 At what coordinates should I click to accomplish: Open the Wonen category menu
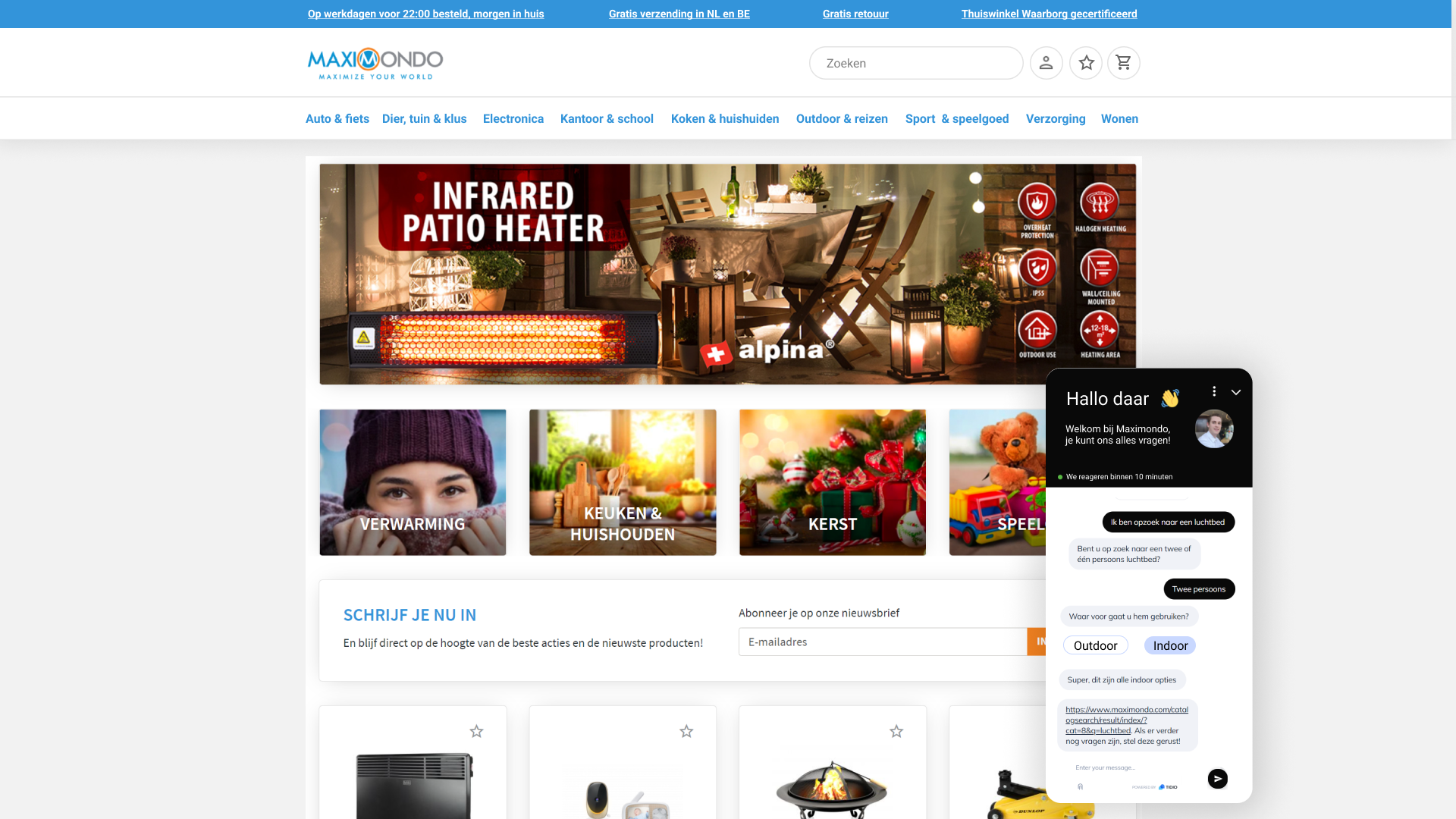[1119, 118]
